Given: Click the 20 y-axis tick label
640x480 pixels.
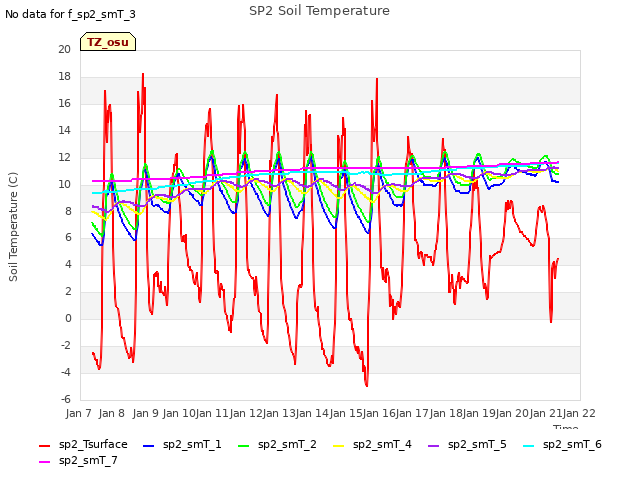Looking at the screenshot, I should click(64, 49).
